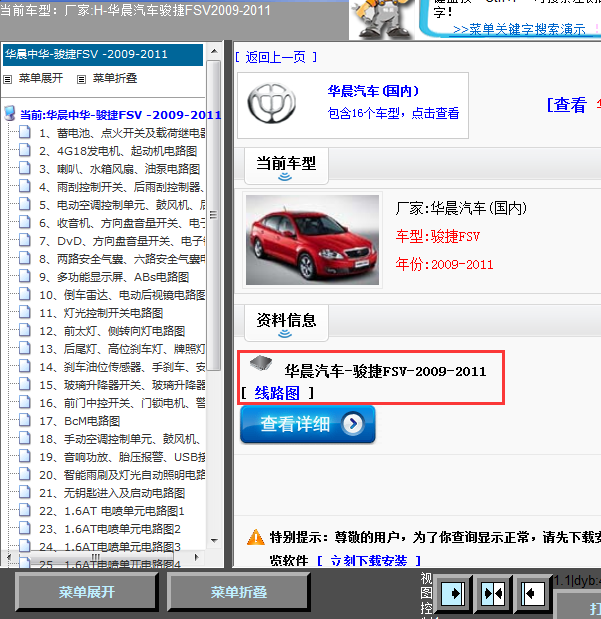Image resolution: width=601 pixels, height=619 pixels.
Task: Click the view control right-arrow icon button
Action: (x=453, y=593)
